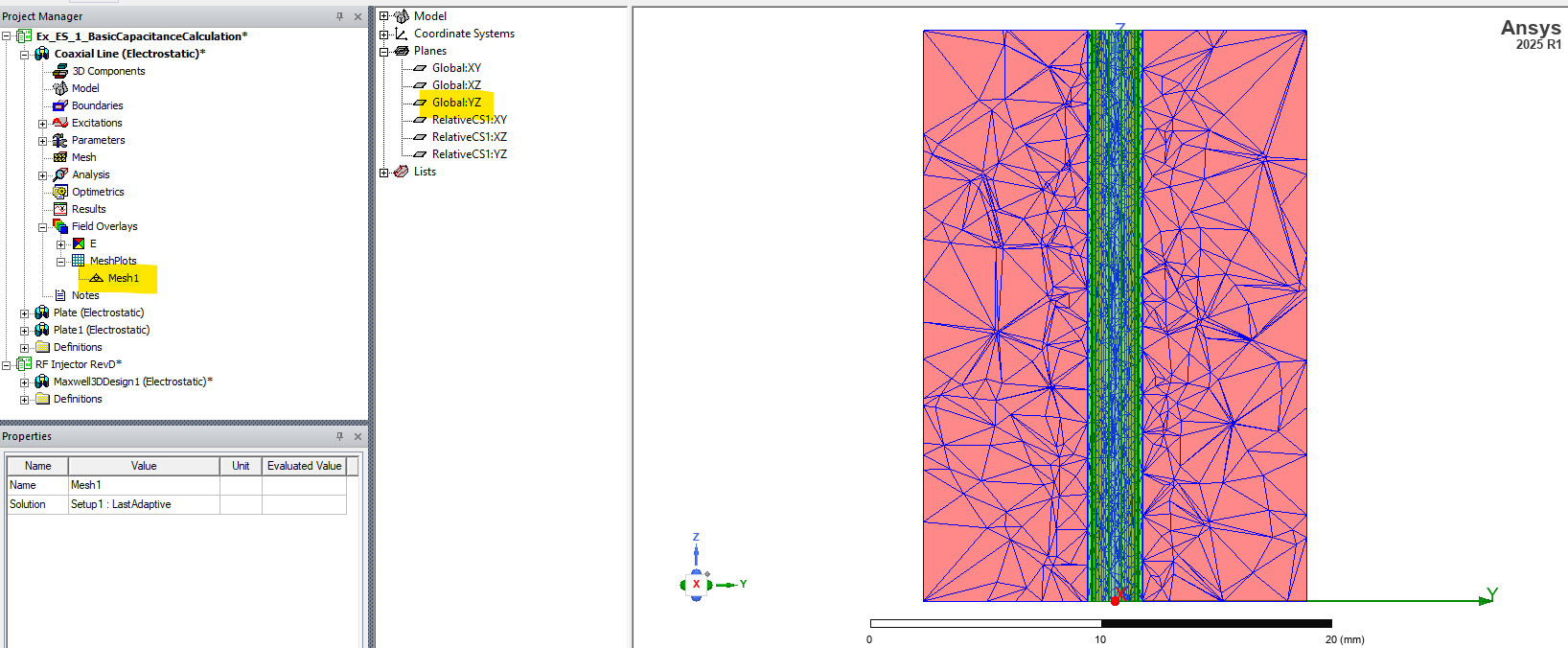
Task: Select the Global:YZ plane
Action: [456, 103]
